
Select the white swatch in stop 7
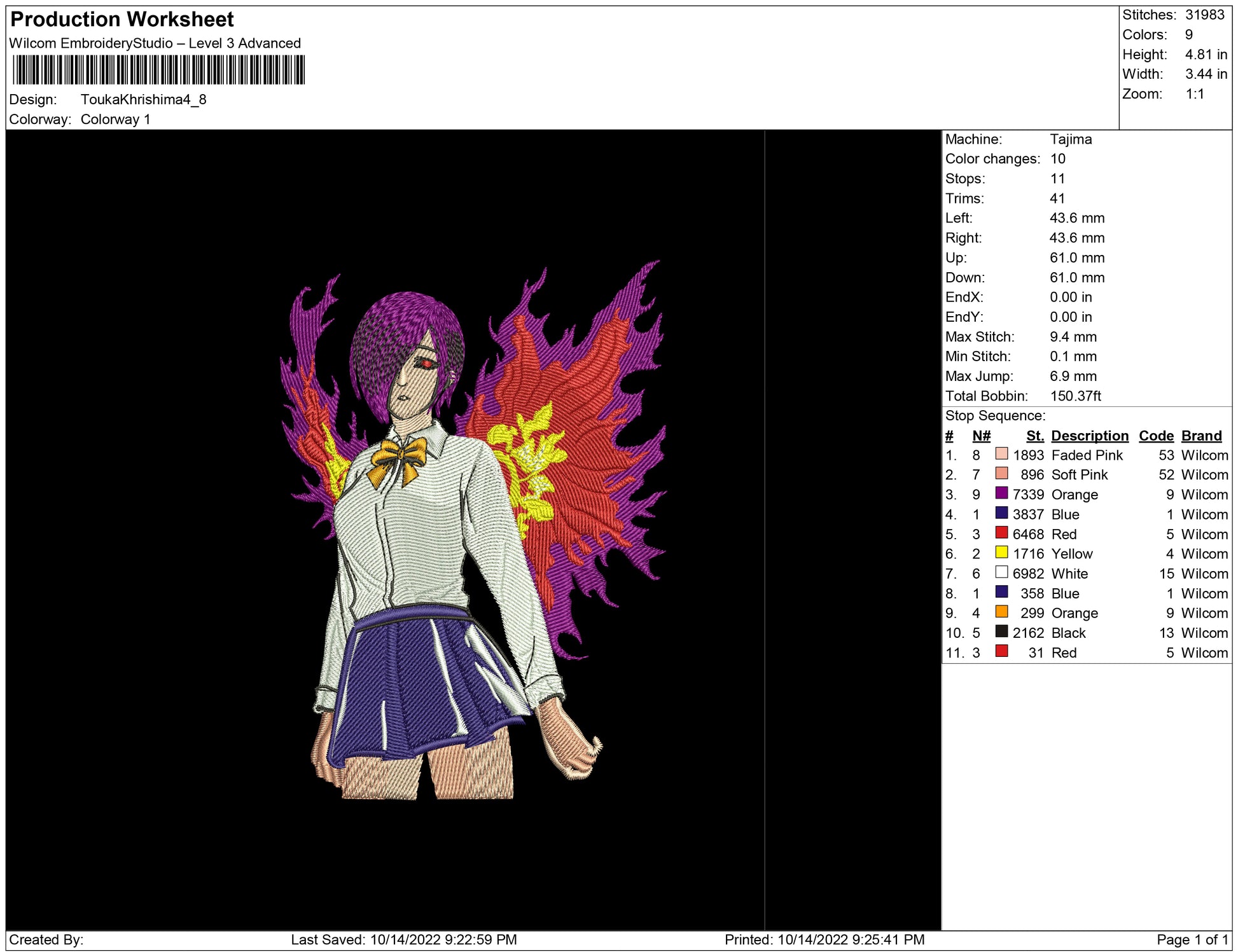pyautogui.click(x=1001, y=572)
